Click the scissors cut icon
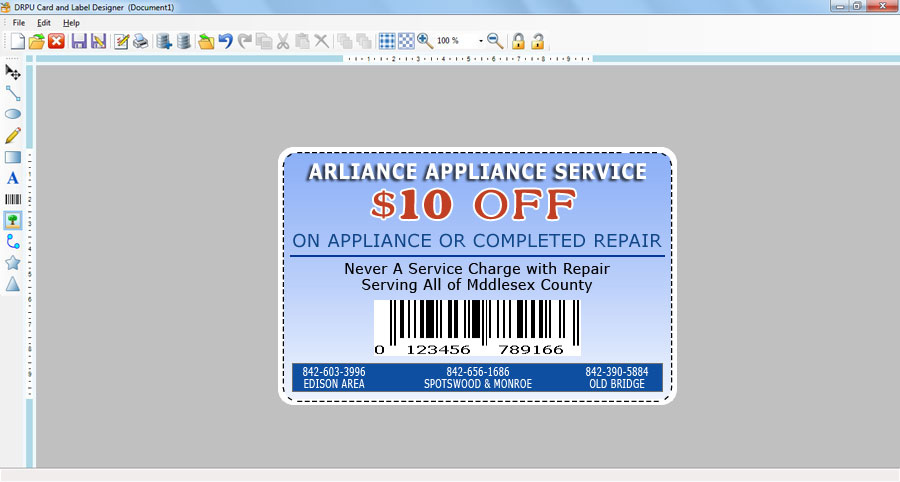 pyautogui.click(x=283, y=41)
